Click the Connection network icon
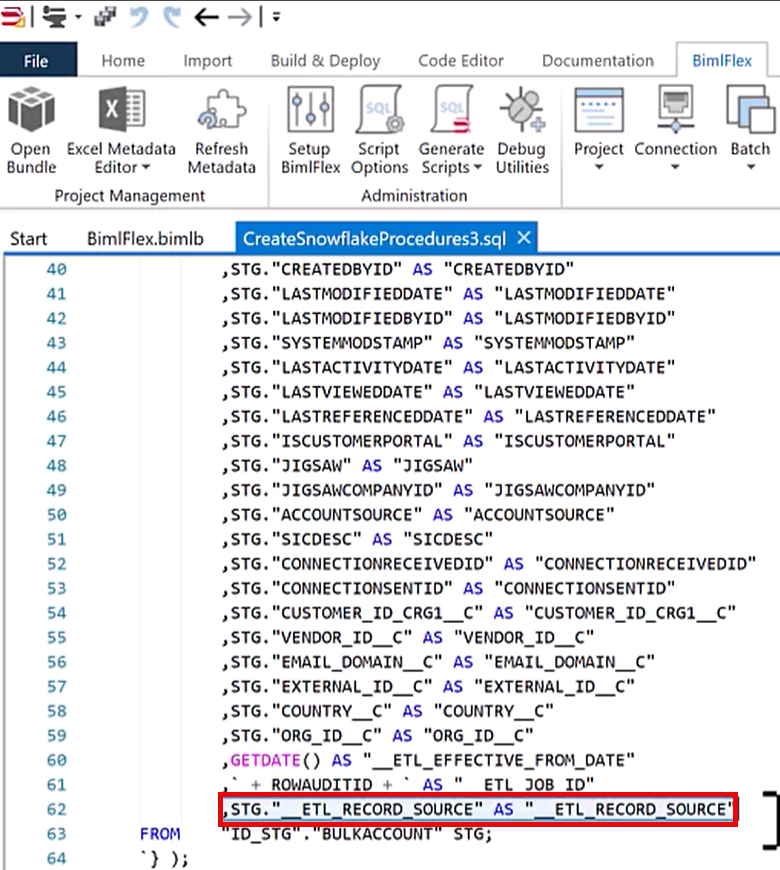The width and height of the screenshot is (780, 870). (x=675, y=109)
